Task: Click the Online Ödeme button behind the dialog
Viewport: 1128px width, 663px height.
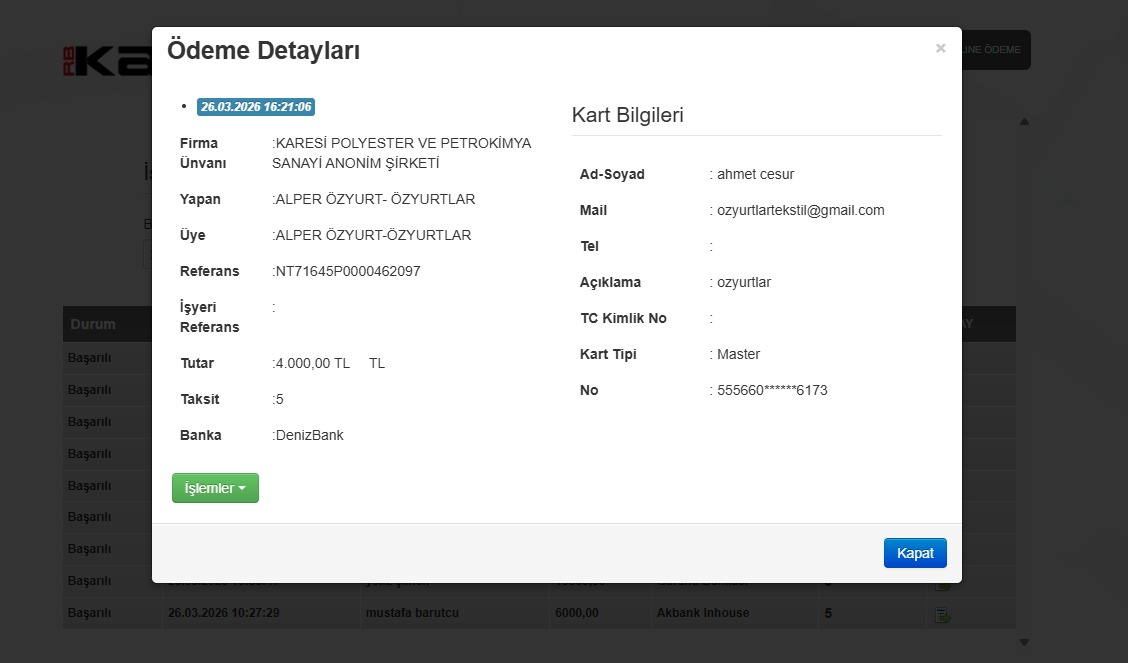Action: click(994, 50)
